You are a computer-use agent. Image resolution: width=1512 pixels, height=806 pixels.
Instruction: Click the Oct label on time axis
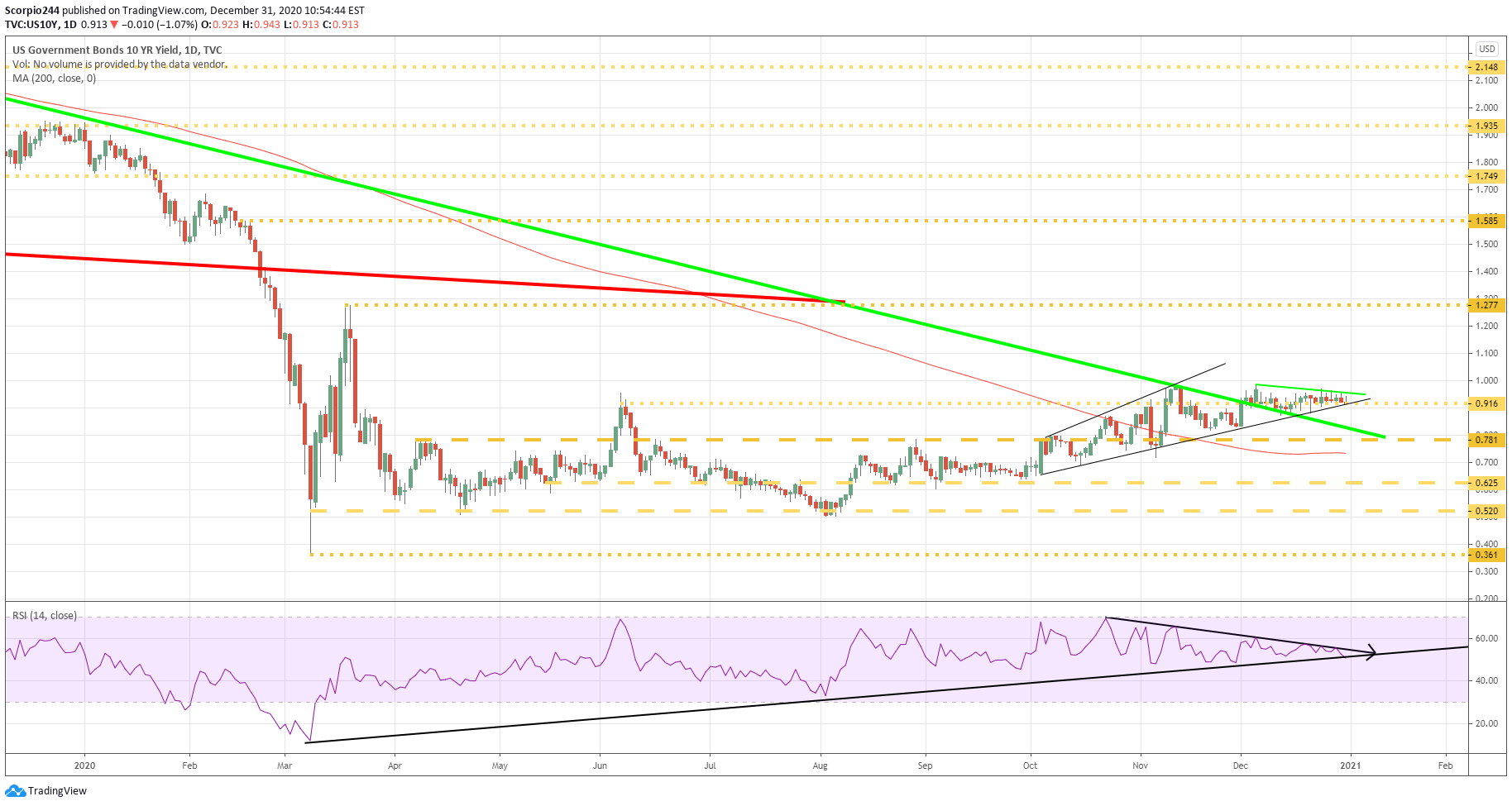[x=1030, y=765]
